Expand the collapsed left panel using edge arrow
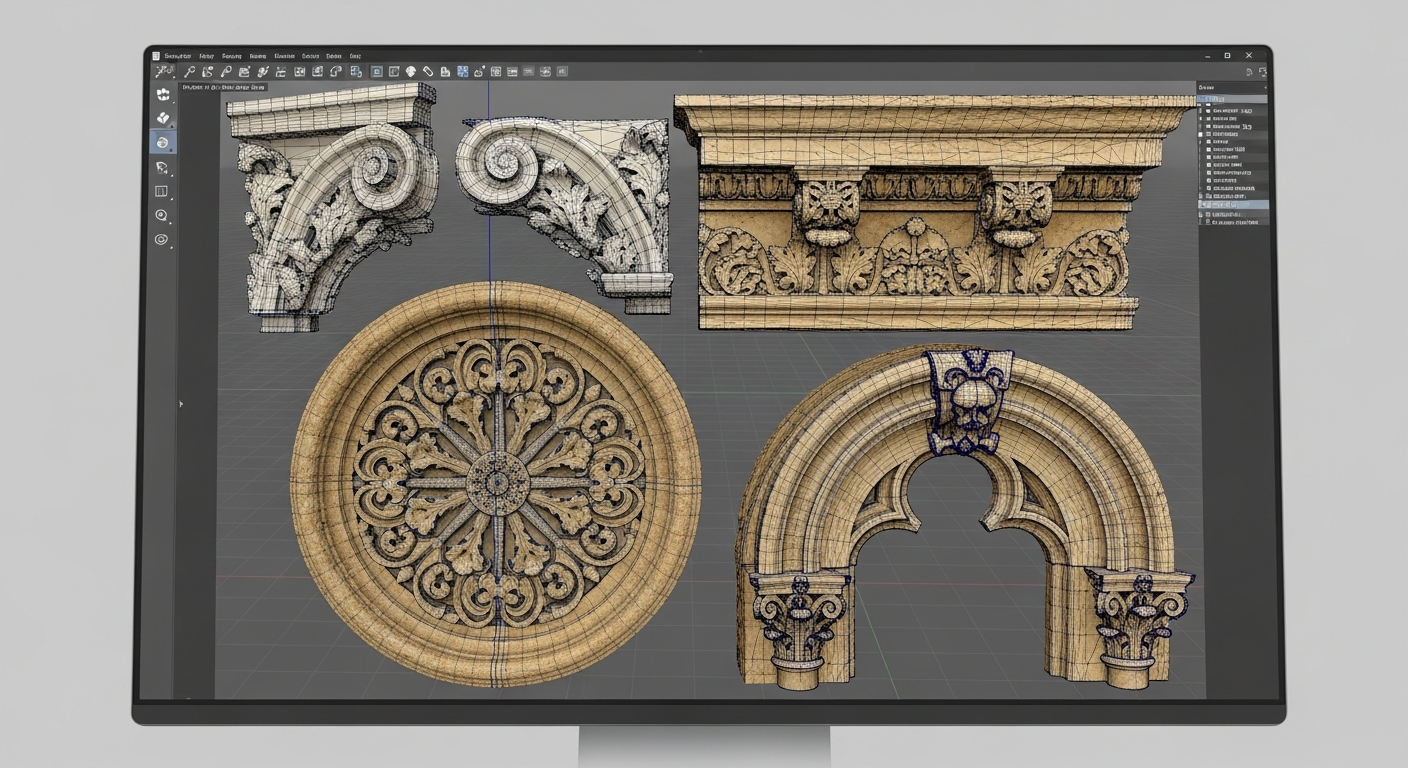Image resolution: width=1408 pixels, height=768 pixels. click(181, 404)
